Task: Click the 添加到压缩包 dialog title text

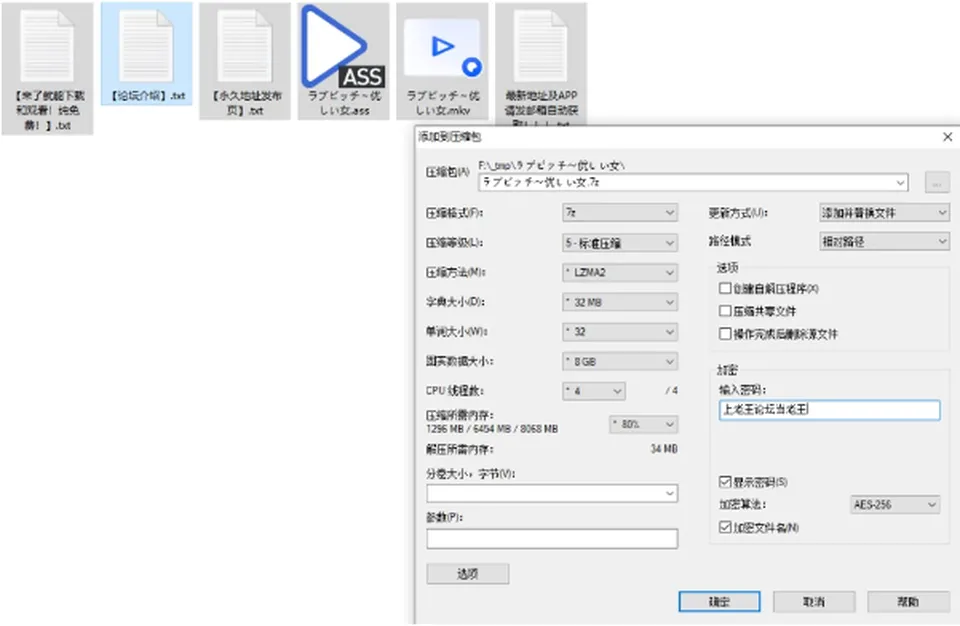Action: pos(450,137)
